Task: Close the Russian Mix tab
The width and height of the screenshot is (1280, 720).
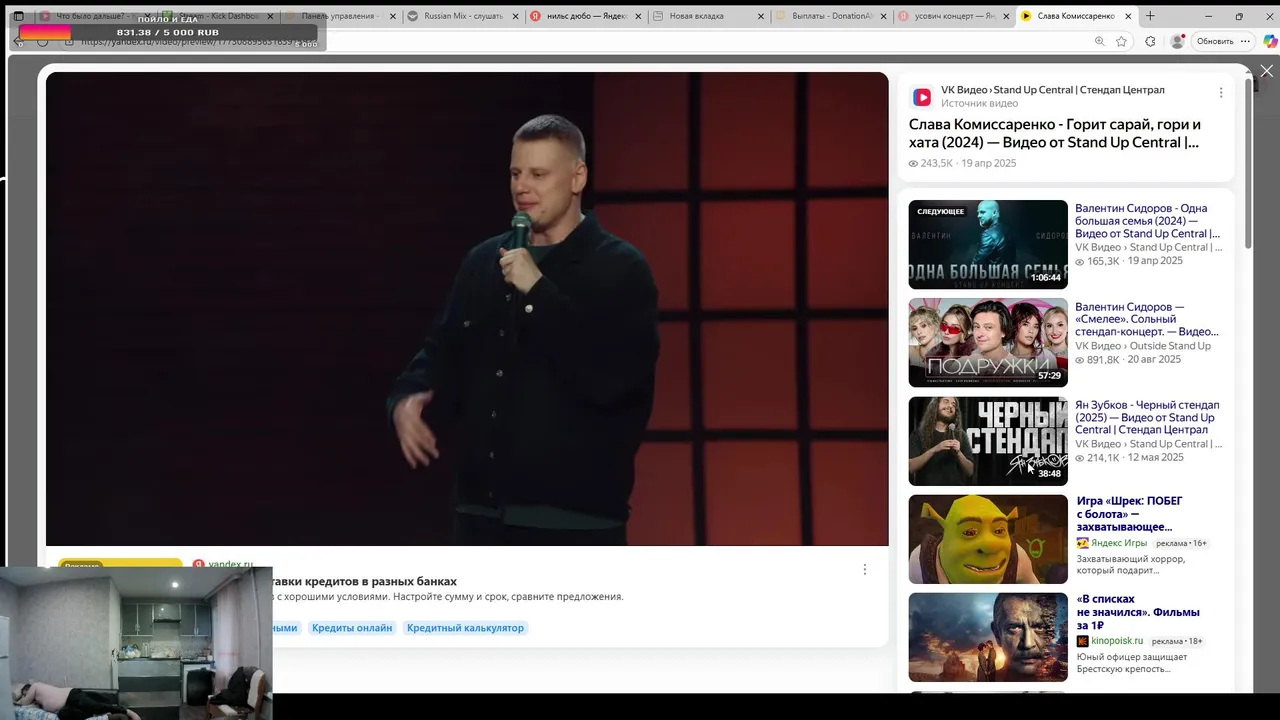Action: 516,16
